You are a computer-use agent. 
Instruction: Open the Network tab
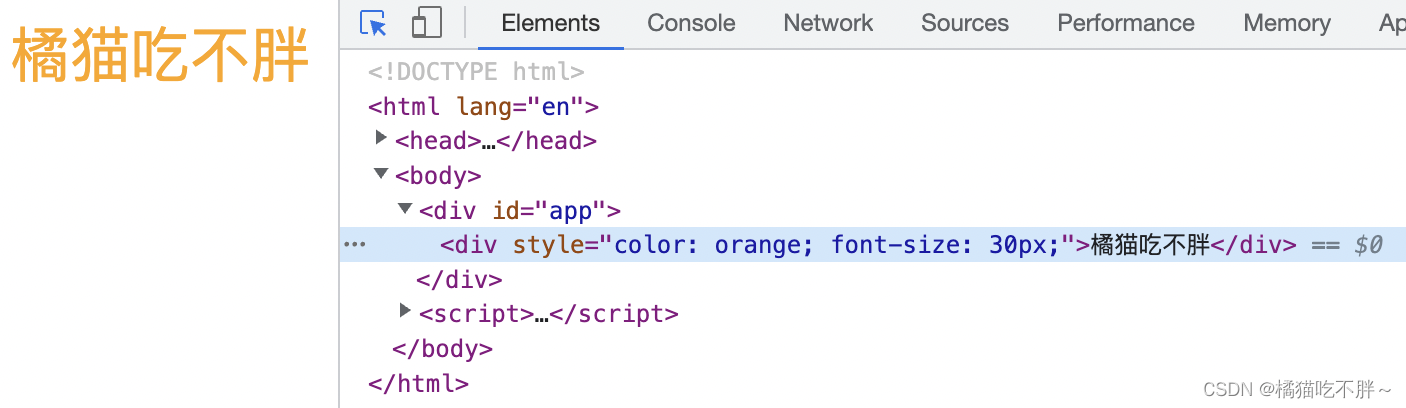(x=828, y=23)
